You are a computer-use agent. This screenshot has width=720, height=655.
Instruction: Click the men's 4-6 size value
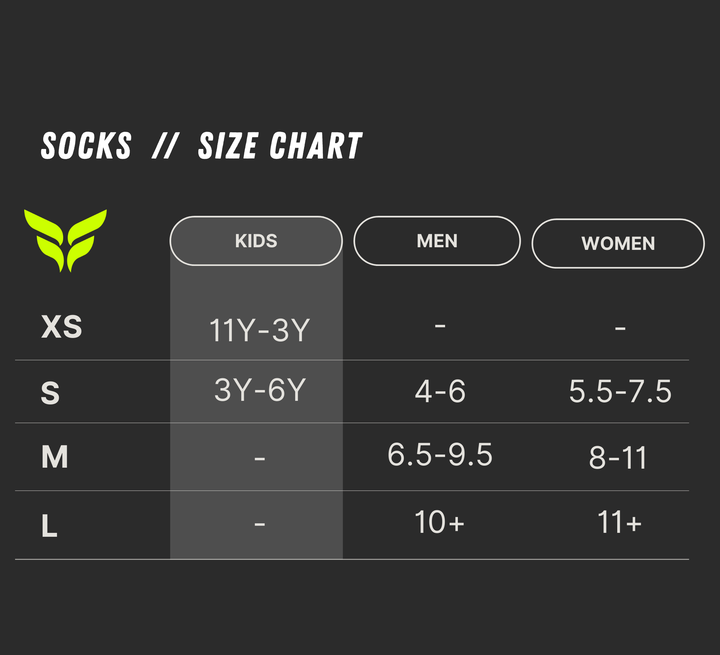click(x=440, y=391)
